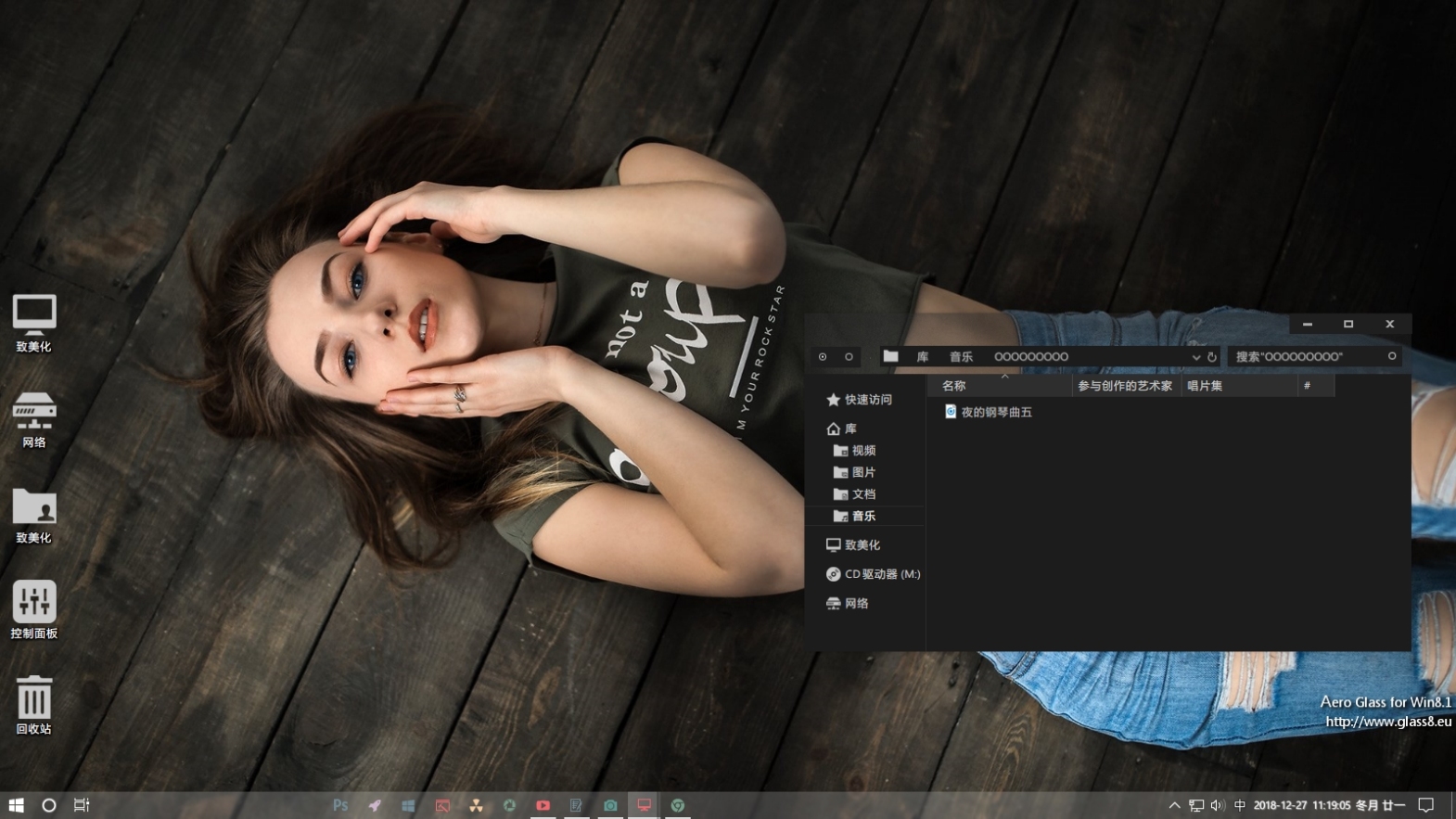Select 致美化 computer in navigation pane

(853, 545)
